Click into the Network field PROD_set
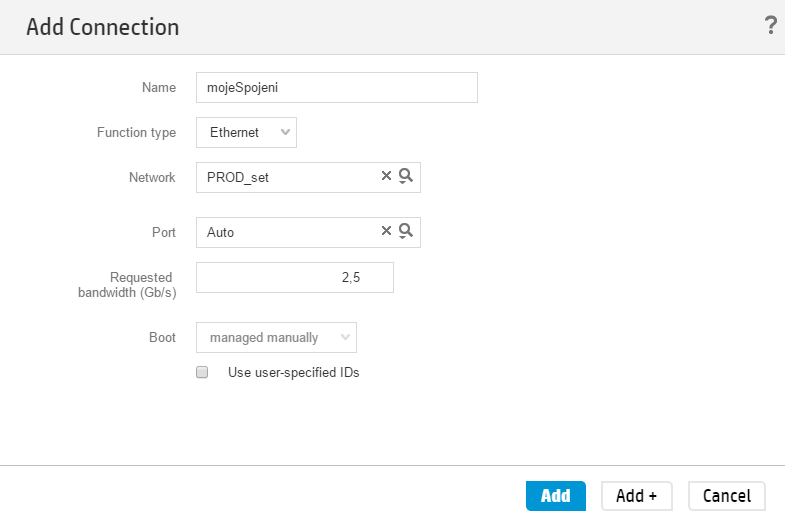 (288, 177)
